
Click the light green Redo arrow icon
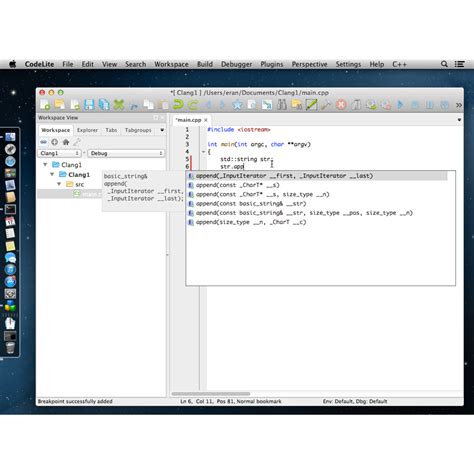193,105
